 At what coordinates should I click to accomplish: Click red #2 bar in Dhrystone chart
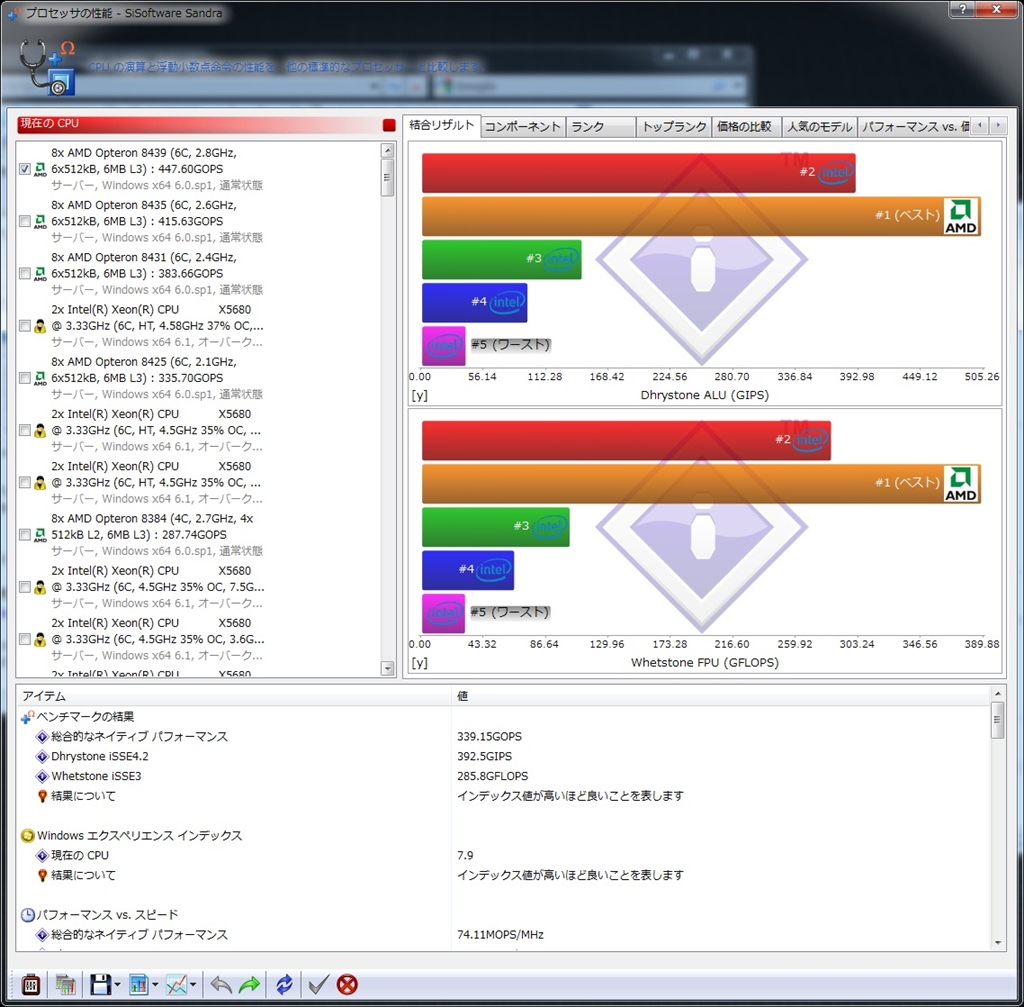click(x=638, y=173)
